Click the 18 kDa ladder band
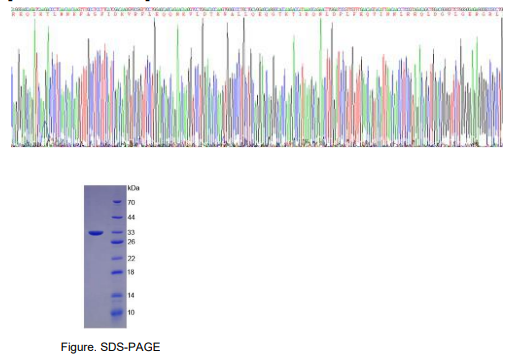 click(x=117, y=272)
